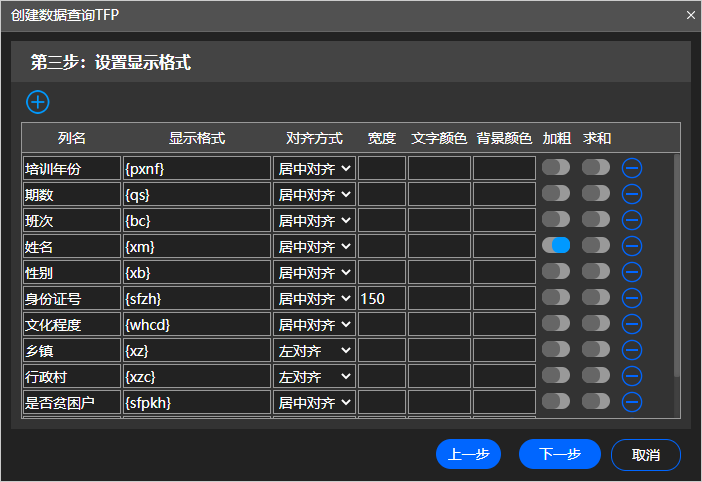Remove the 行政村 row with minus icon
Viewport: 702px width, 482px height.
click(632, 376)
